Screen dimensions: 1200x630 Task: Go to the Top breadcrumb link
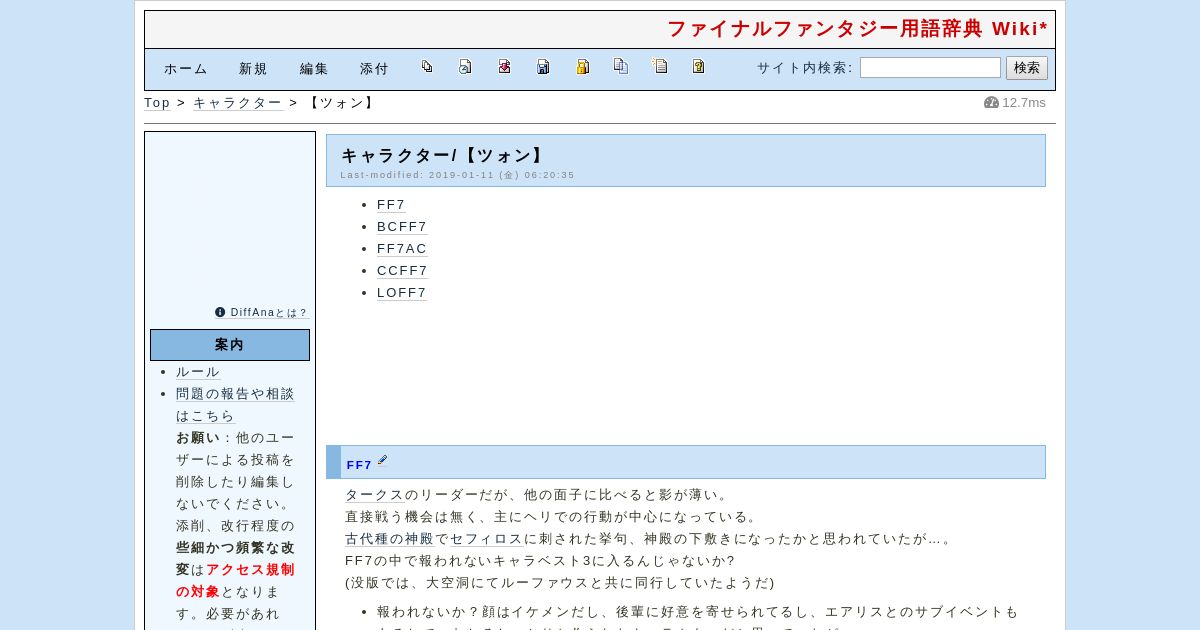pos(157,103)
